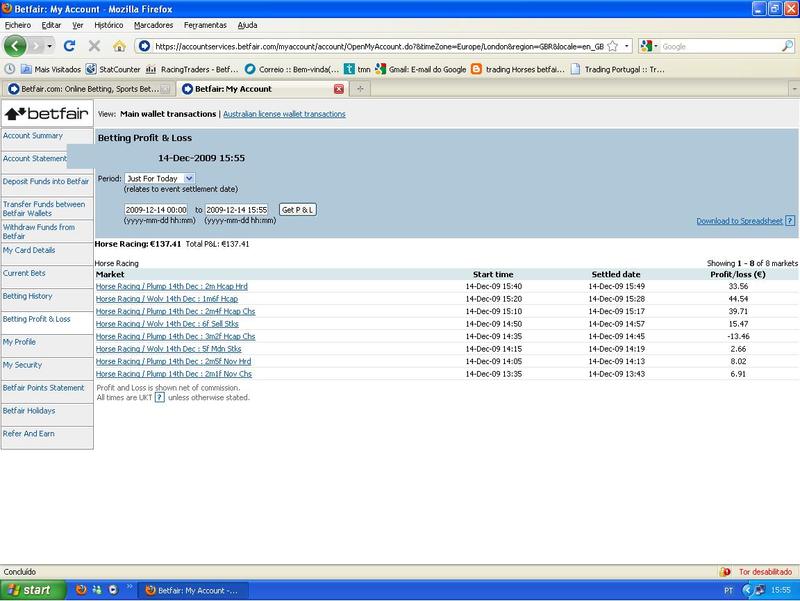Image resolution: width=800 pixels, height=601 pixels.
Task: Open the help icon beside Download to Spreadsheet
Action: pos(790,221)
